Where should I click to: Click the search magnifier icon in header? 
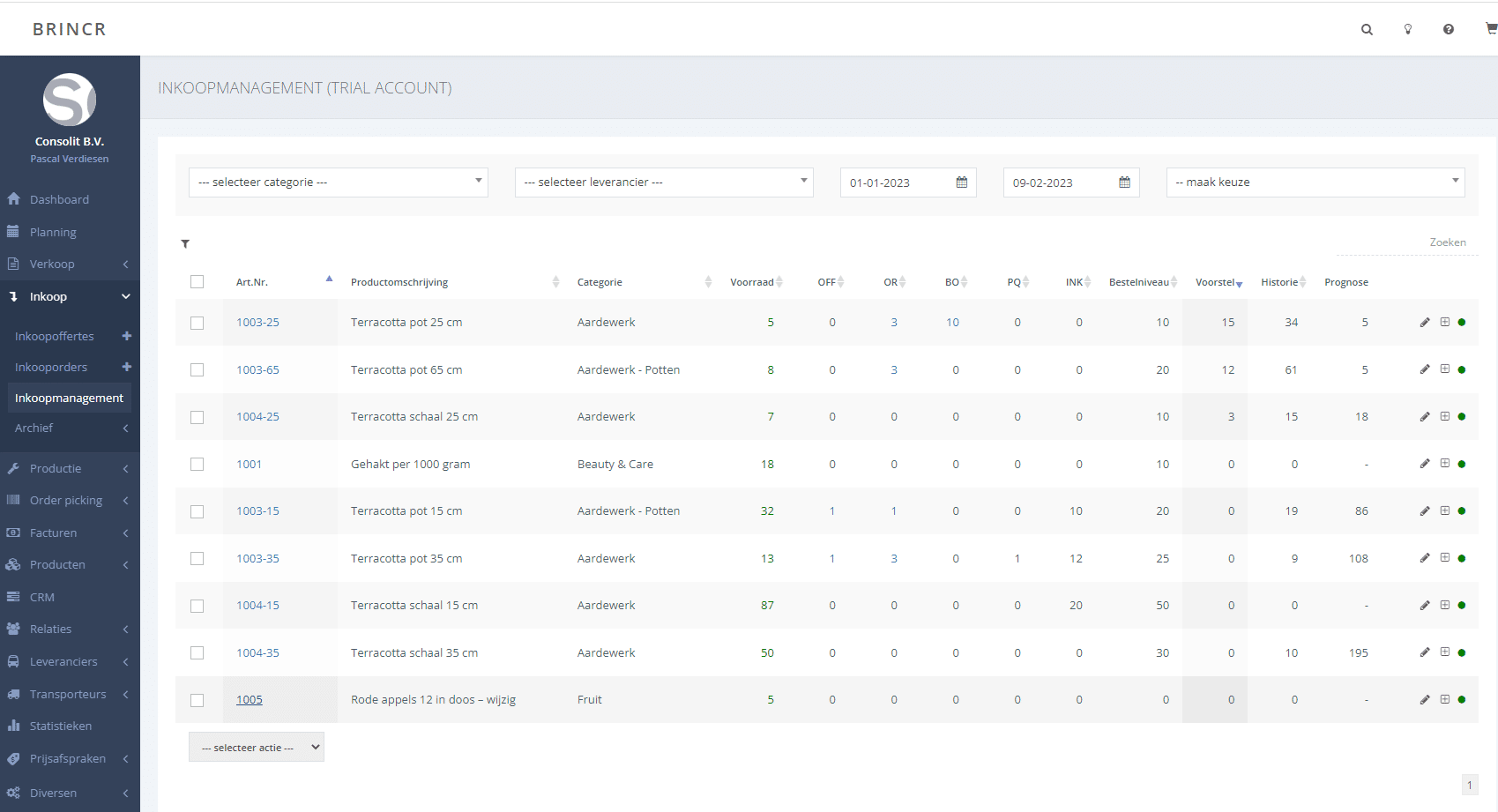[1367, 29]
